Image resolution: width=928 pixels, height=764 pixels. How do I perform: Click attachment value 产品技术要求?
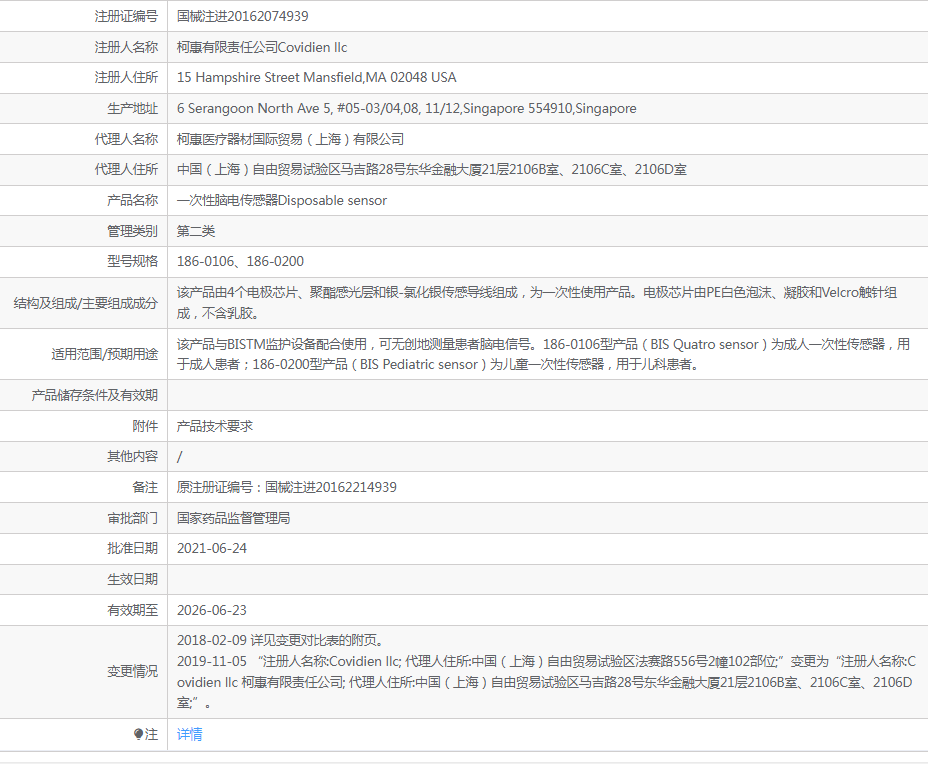tap(215, 426)
